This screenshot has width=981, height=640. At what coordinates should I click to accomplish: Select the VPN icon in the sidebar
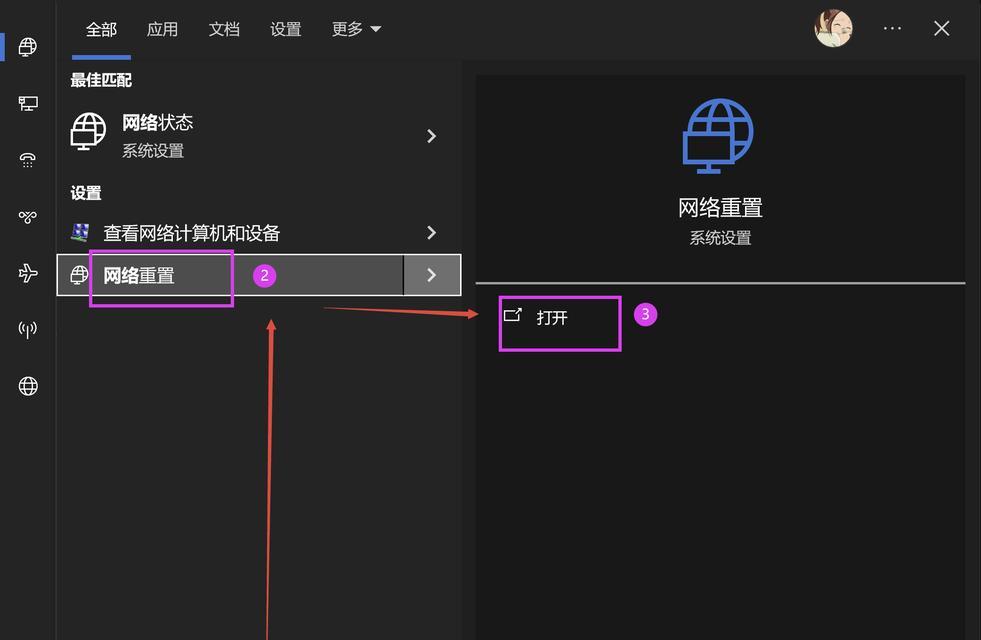pyautogui.click(x=28, y=217)
